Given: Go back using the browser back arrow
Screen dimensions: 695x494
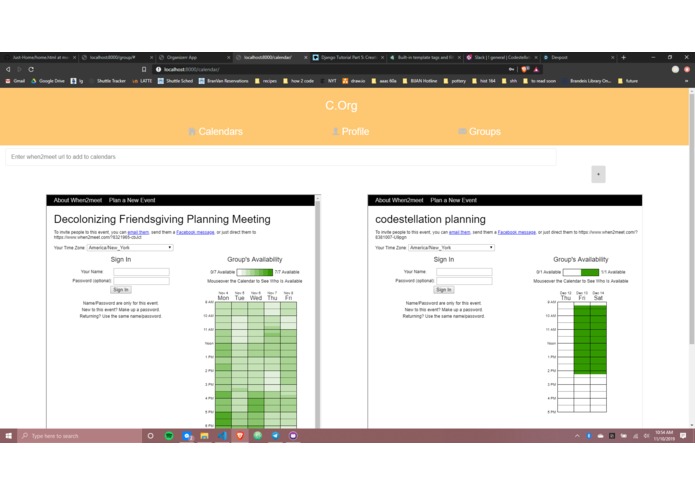Looking at the screenshot, I should coord(8,70).
